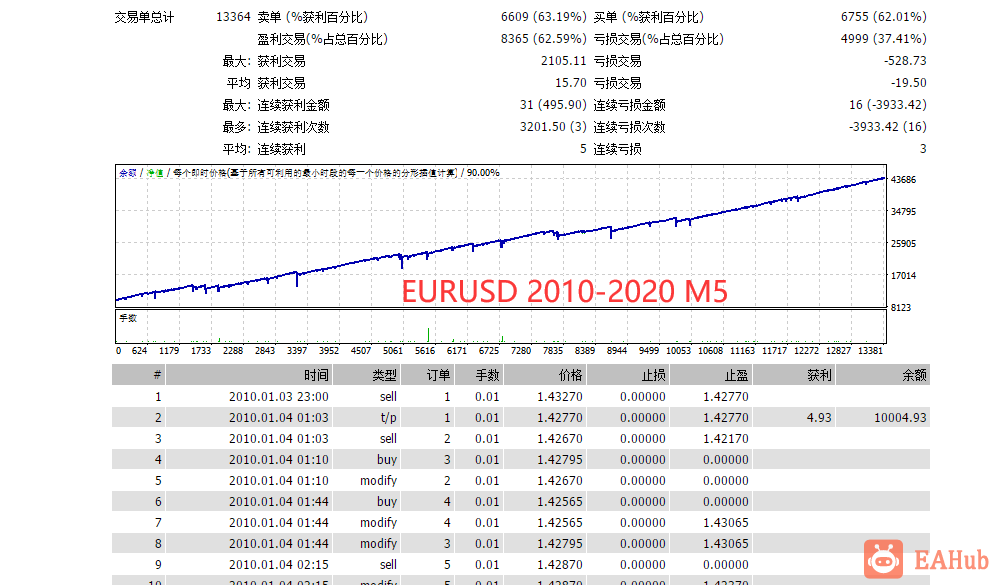Screen dimensions: 1003x585
Task: Click price 1.42870 in row 9
Action: coord(560,565)
